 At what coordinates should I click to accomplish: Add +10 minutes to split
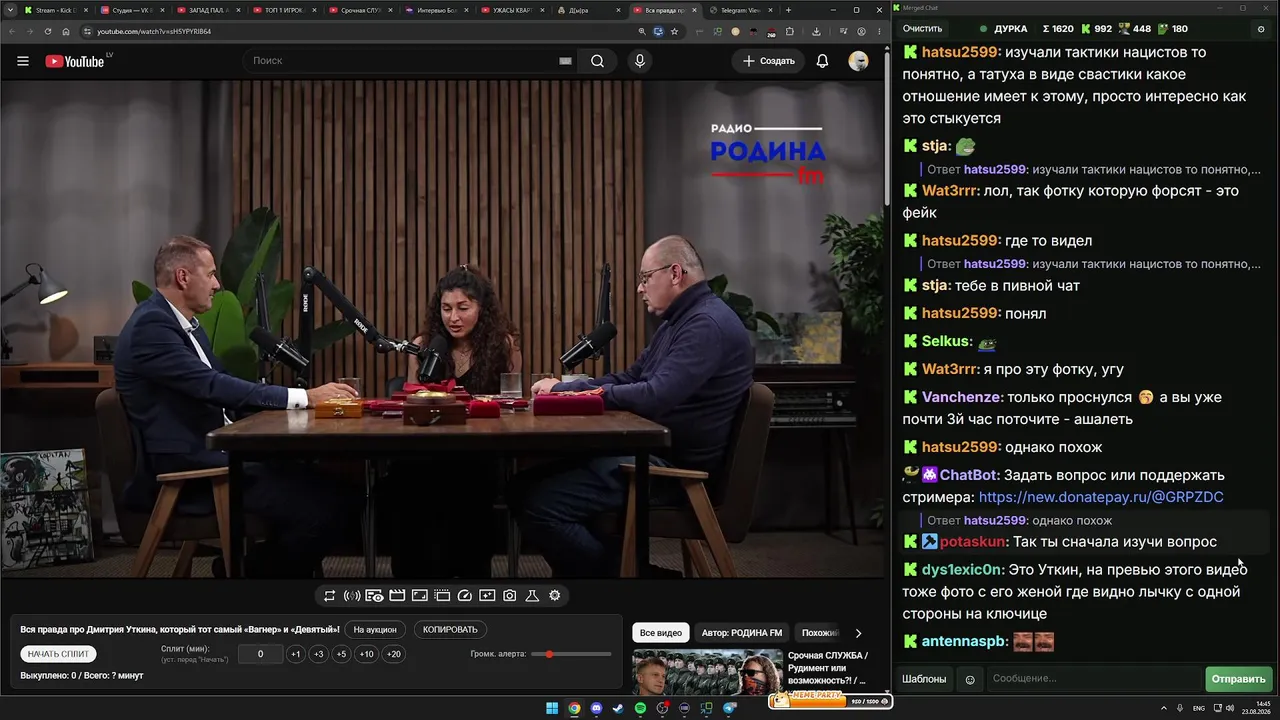point(367,654)
